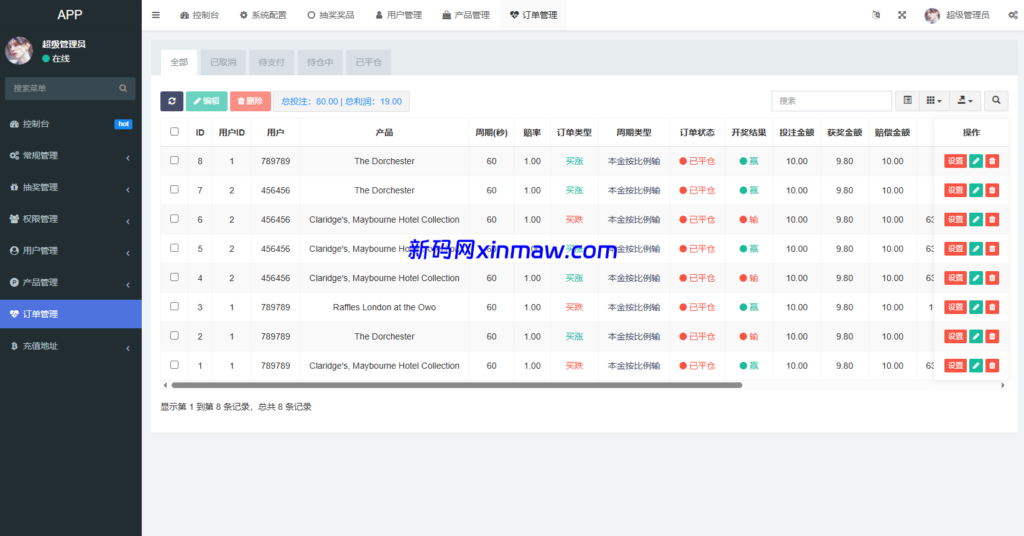Click the clear cache icon in header
The height and width of the screenshot is (536, 1024).
point(876,15)
